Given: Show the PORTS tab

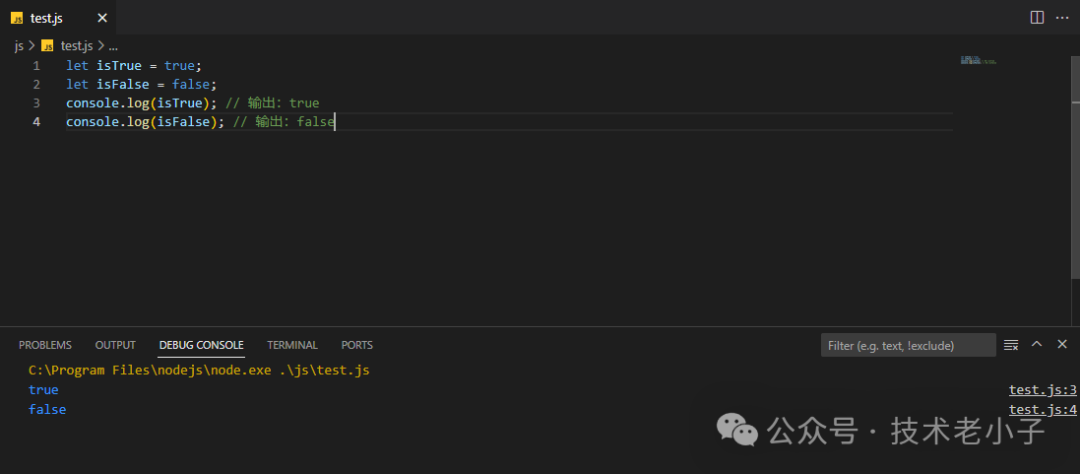Looking at the screenshot, I should (356, 345).
